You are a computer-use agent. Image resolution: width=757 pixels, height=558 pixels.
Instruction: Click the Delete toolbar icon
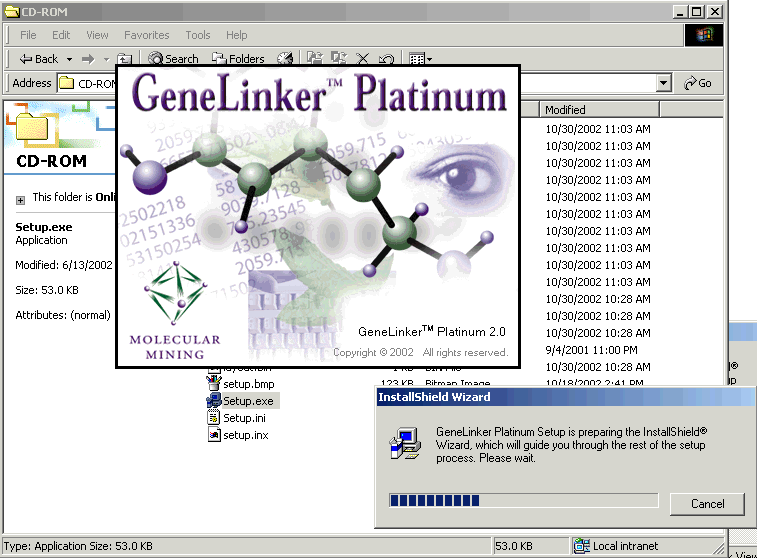(362, 59)
